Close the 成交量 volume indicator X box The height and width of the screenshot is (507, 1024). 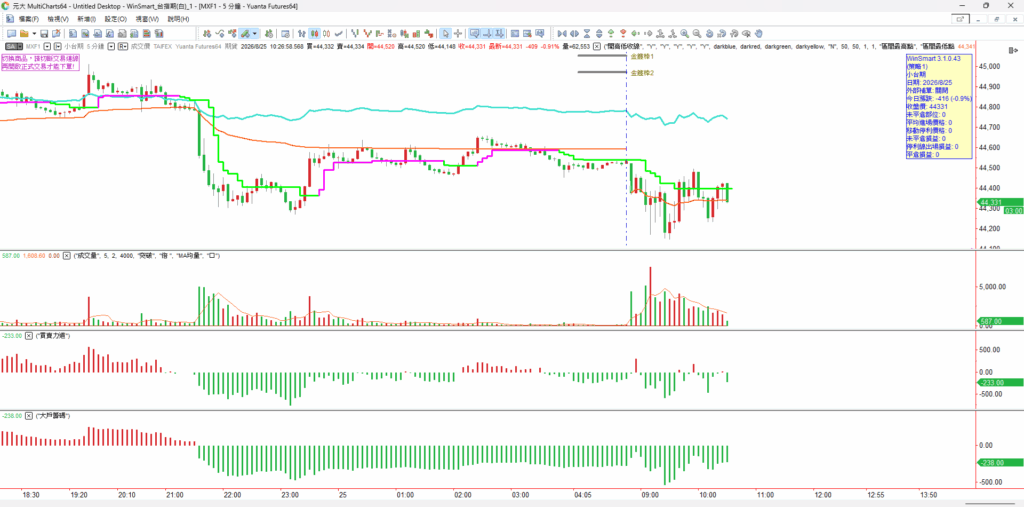click(x=66, y=256)
